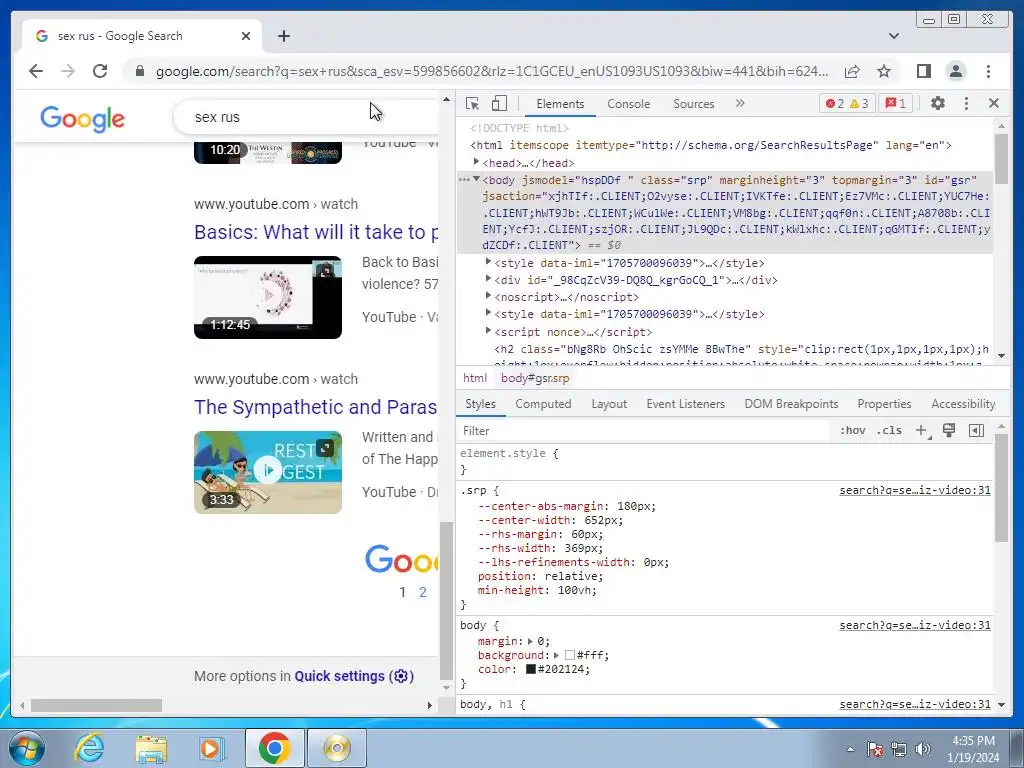This screenshot has width=1024, height=768.
Task: Expand the noscript node
Action: pyautogui.click(x=488, y=296)
